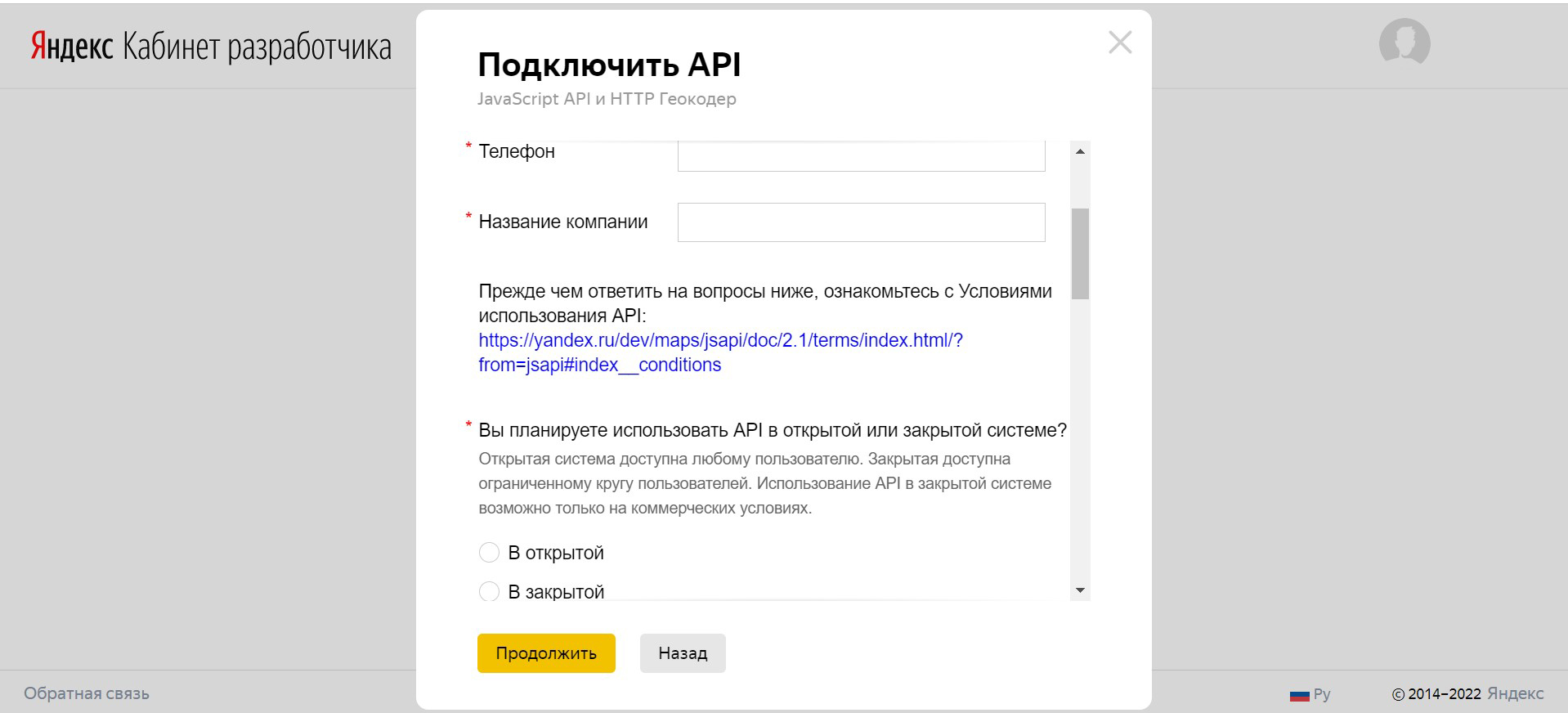Select the В закрытой radio option
Viewport: 1568px width, 713px height.
coord(489,591)
